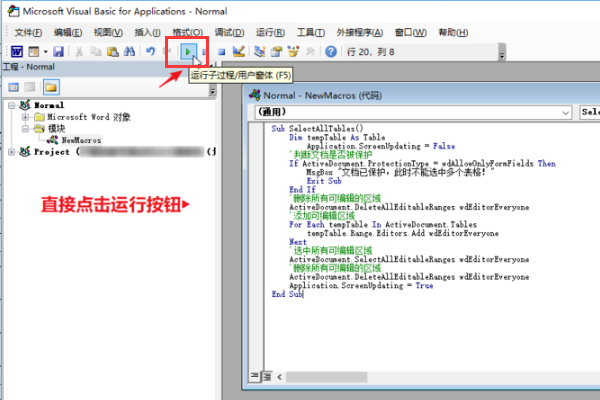Click the blue Reset stop square icon
Screen dimensions: 600x400
click(221, 52)
